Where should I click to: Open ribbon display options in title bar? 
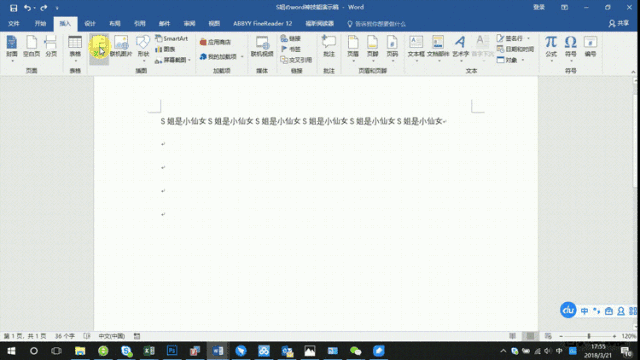click(x=564, y=7)
